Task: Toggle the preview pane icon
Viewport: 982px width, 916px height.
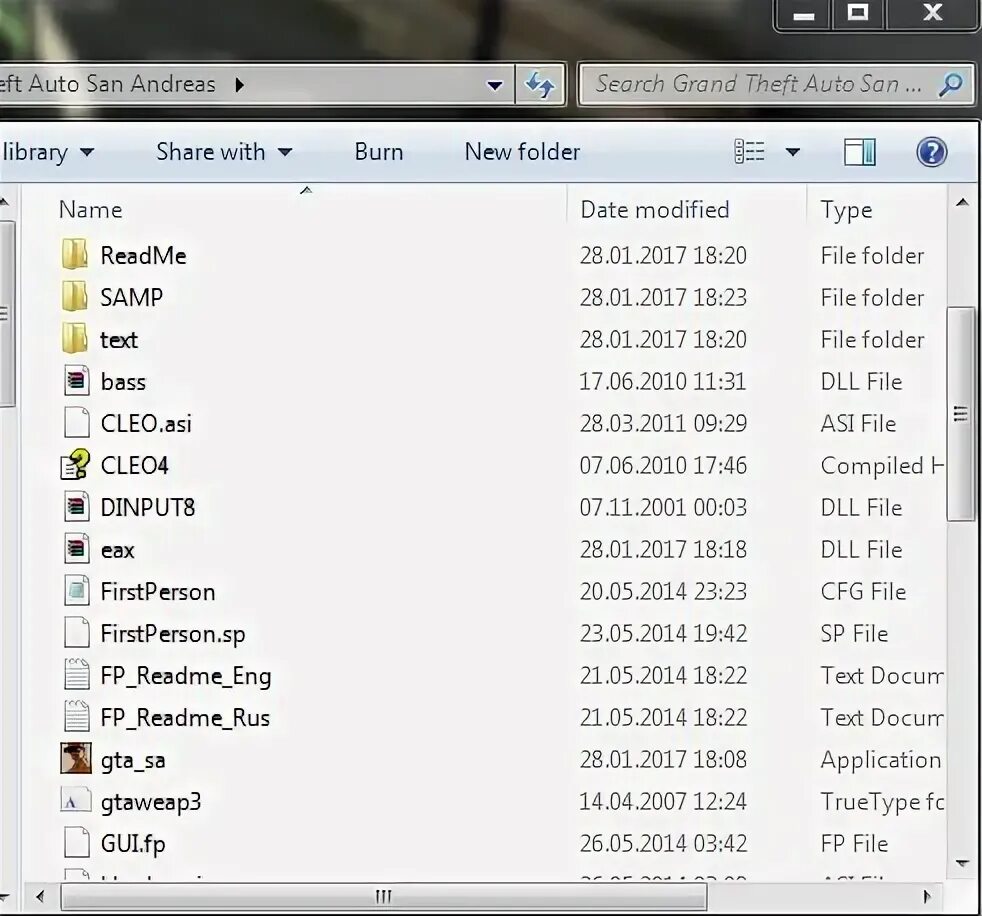Action: 860,152
